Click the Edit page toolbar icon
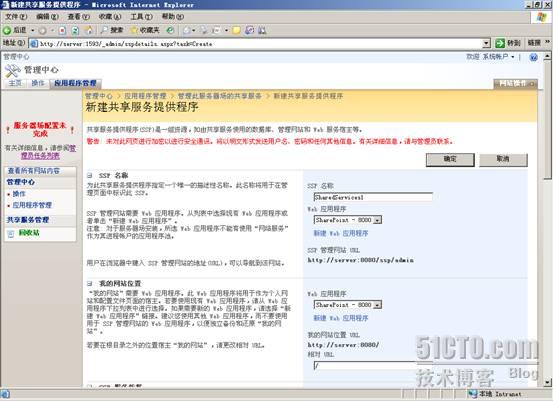The image size is (553, 401). click(217, 31)
